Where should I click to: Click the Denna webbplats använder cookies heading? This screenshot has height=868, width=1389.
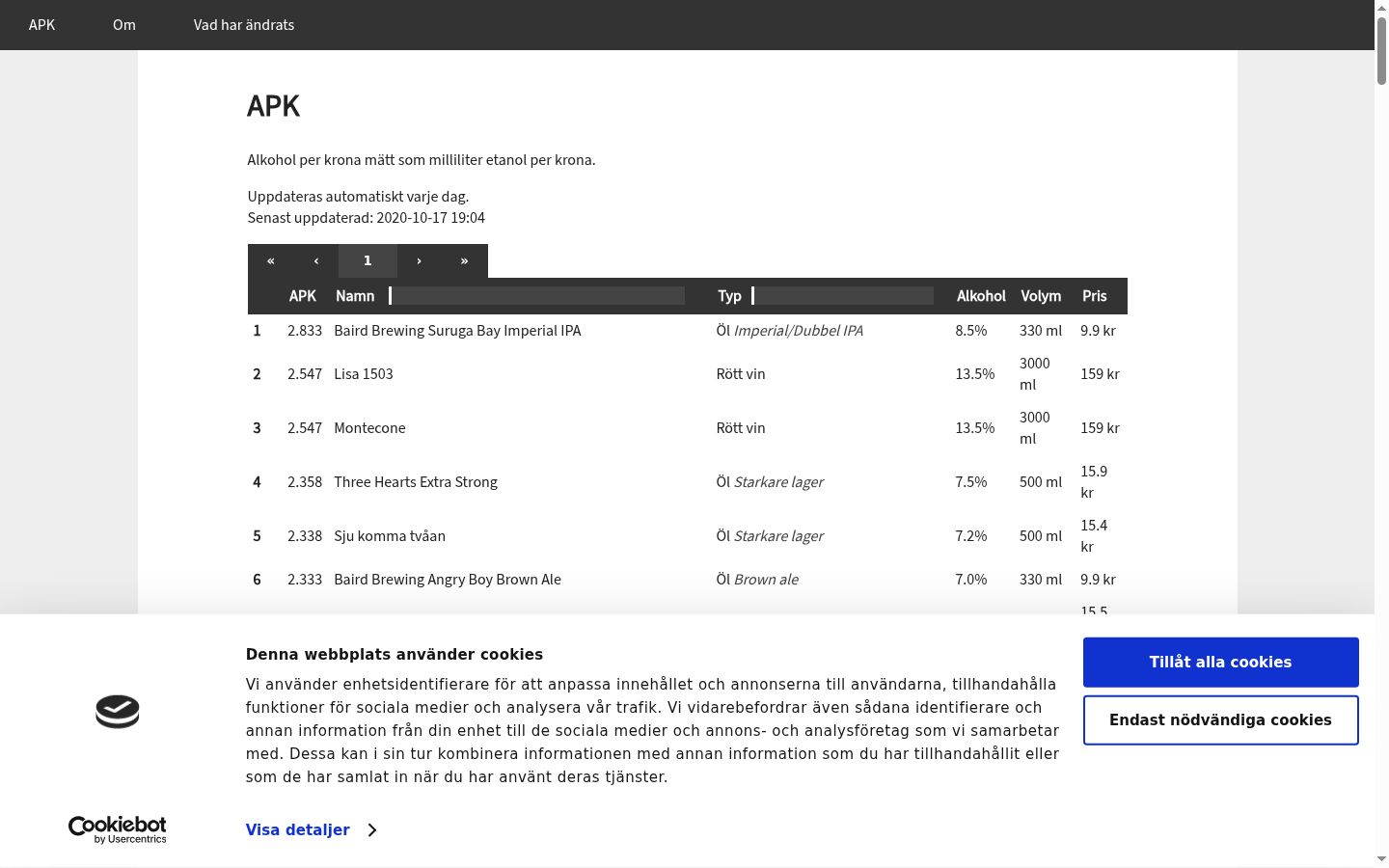tap(395, 655)
